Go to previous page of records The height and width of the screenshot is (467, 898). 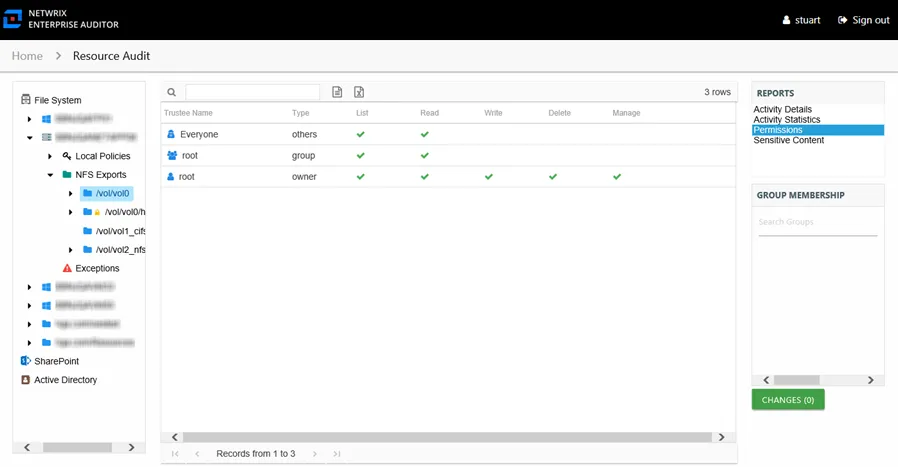tap(197, 454)
